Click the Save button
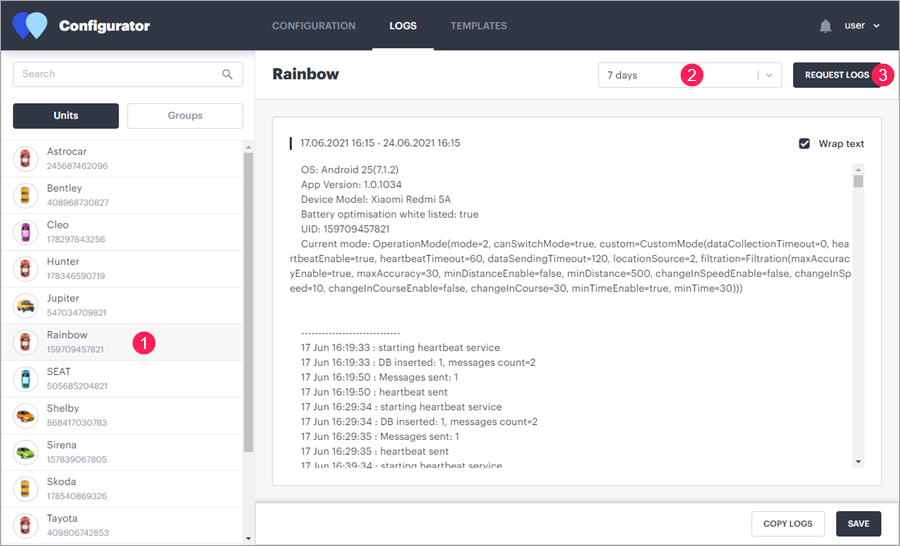This screenshot has height=546, width=900. pos(858,524)
